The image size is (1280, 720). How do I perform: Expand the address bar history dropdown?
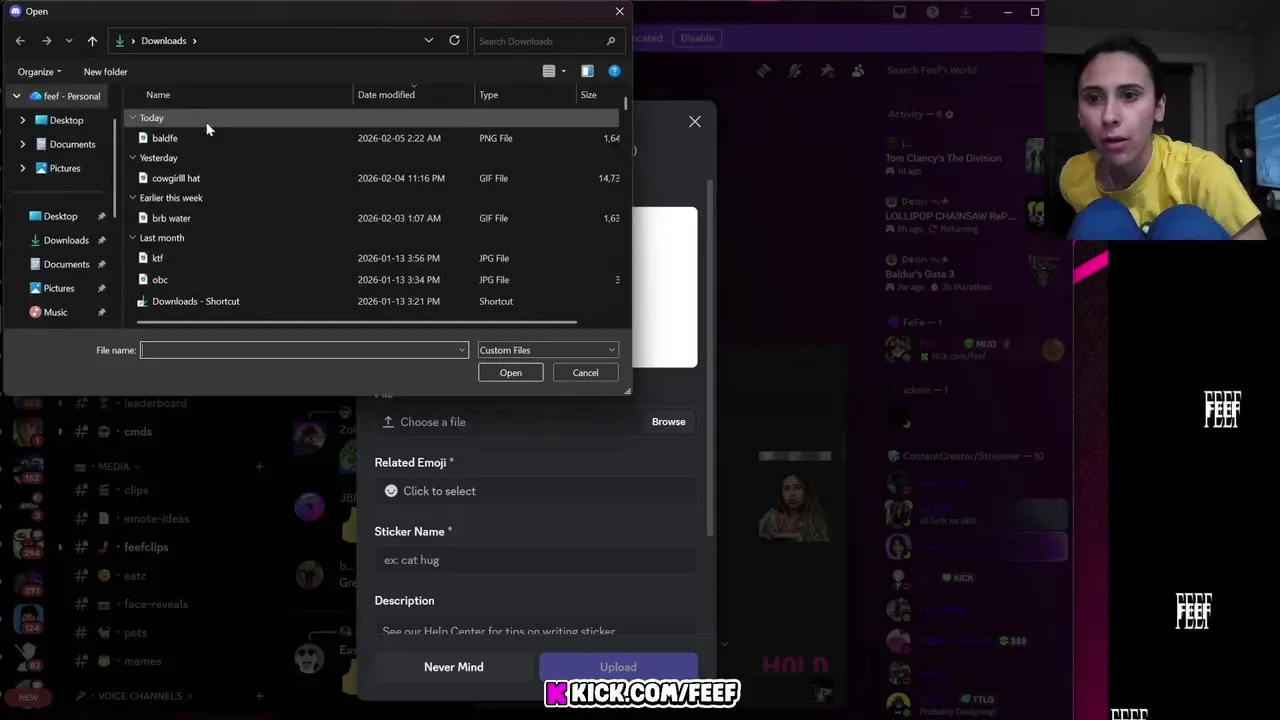429,40
